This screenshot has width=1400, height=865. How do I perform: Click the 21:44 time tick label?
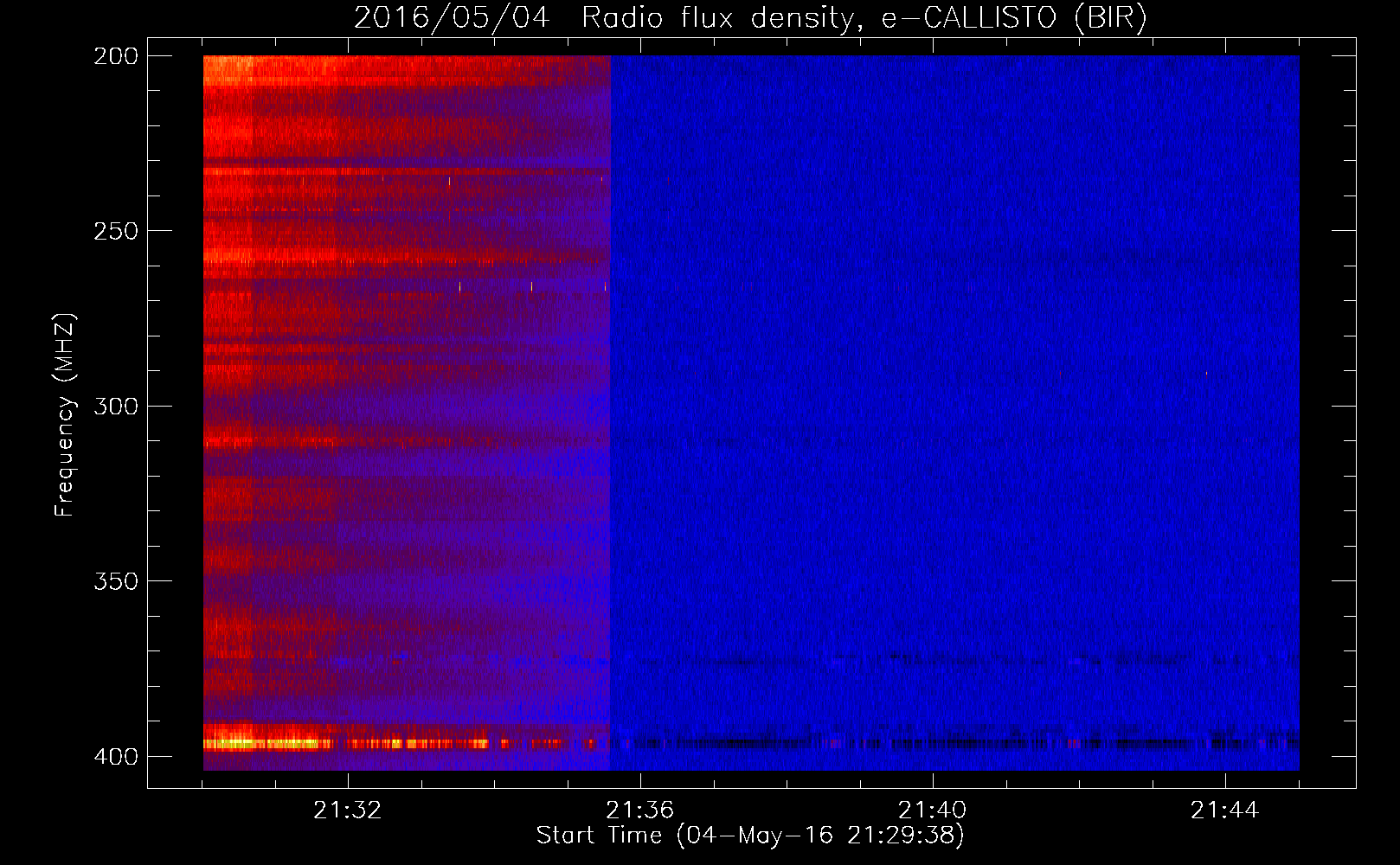1224,811
